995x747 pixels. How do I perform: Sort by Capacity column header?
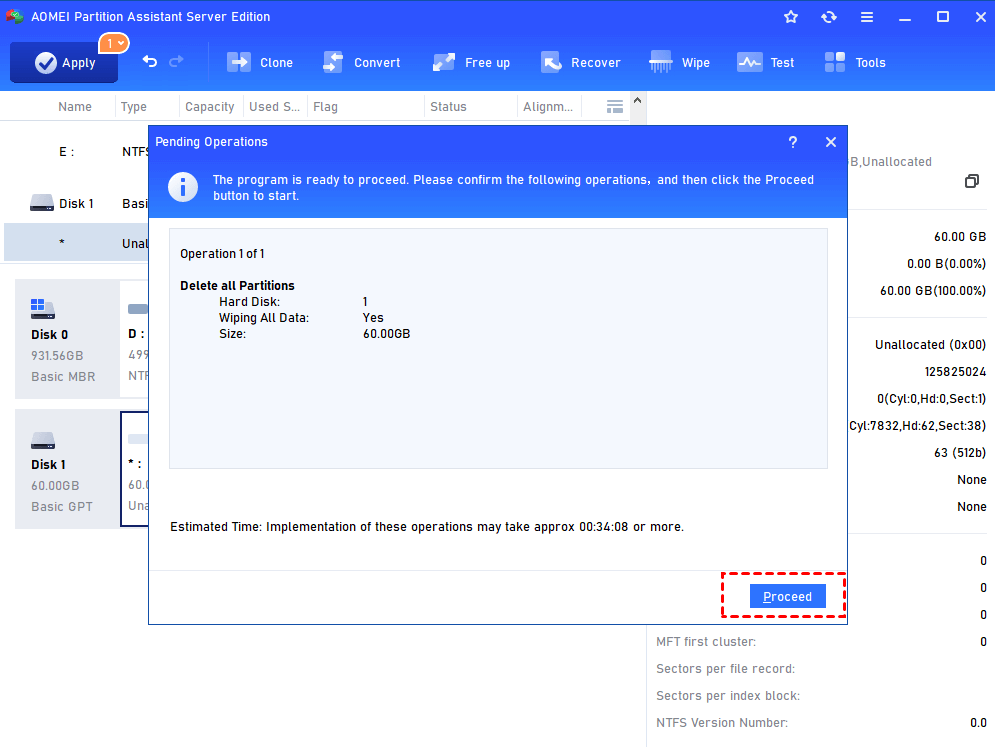pos(209,107)
